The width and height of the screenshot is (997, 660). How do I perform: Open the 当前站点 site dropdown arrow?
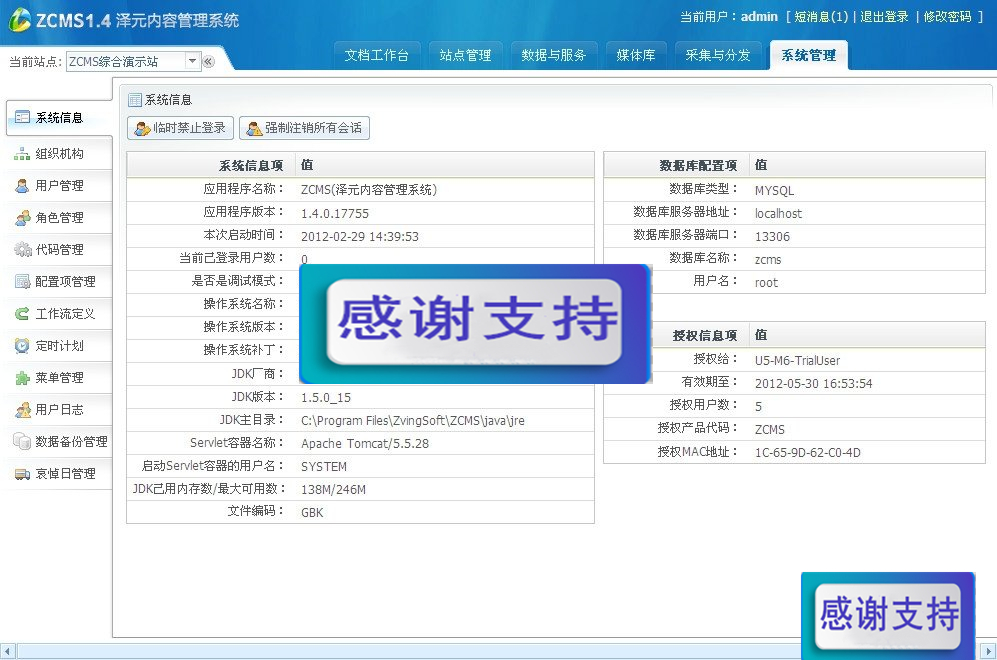(192, 61)
